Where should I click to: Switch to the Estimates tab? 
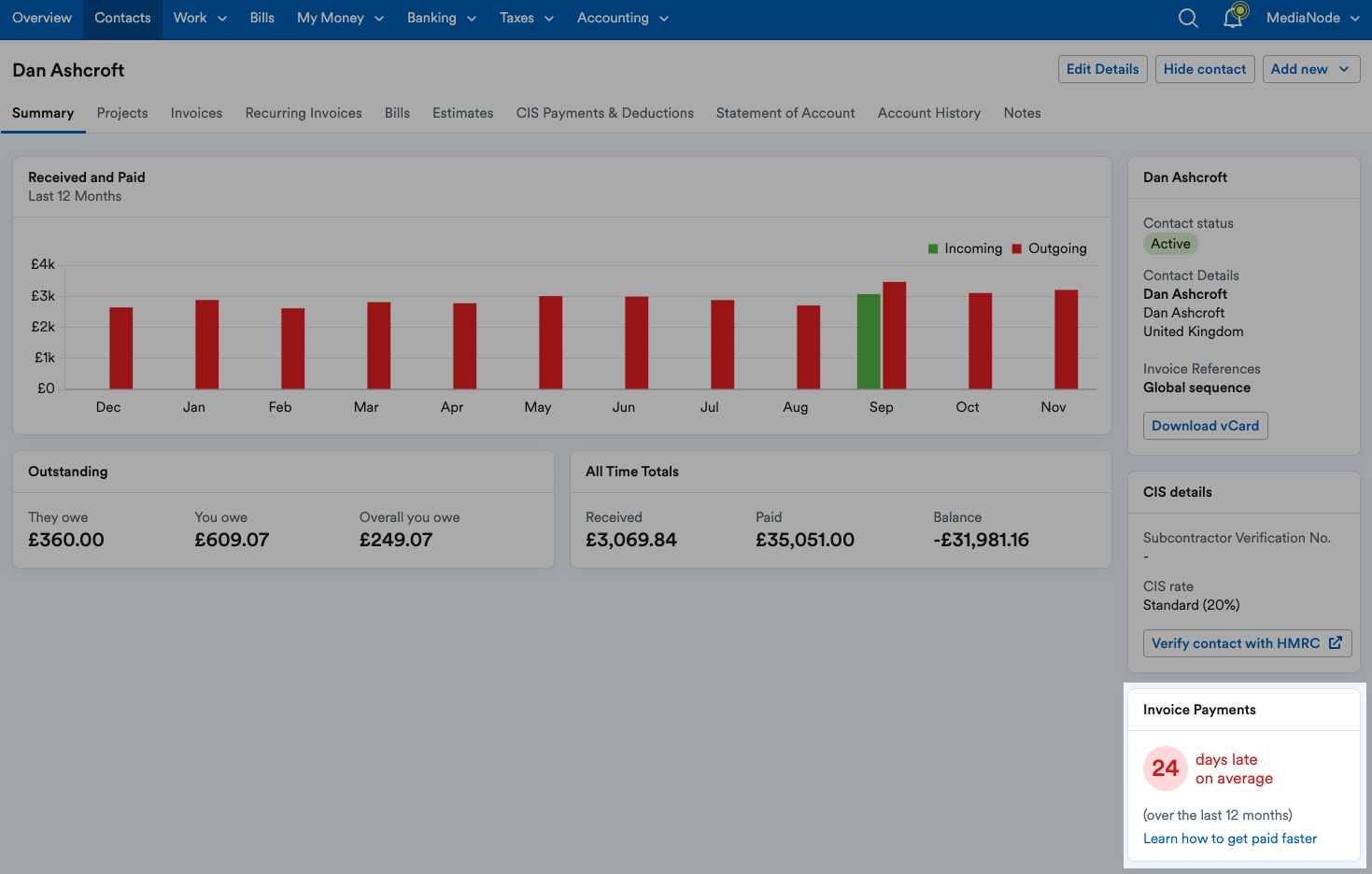[x=462, y=113]
